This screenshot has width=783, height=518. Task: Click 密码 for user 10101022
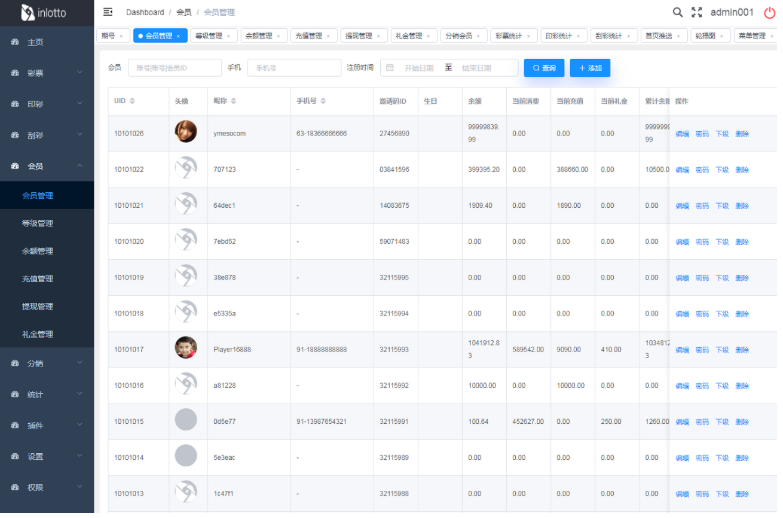(702, 170)
